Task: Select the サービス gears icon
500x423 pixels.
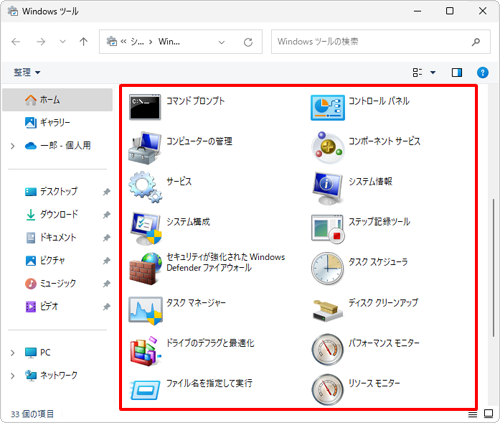Action: click(x=146, y=187)
